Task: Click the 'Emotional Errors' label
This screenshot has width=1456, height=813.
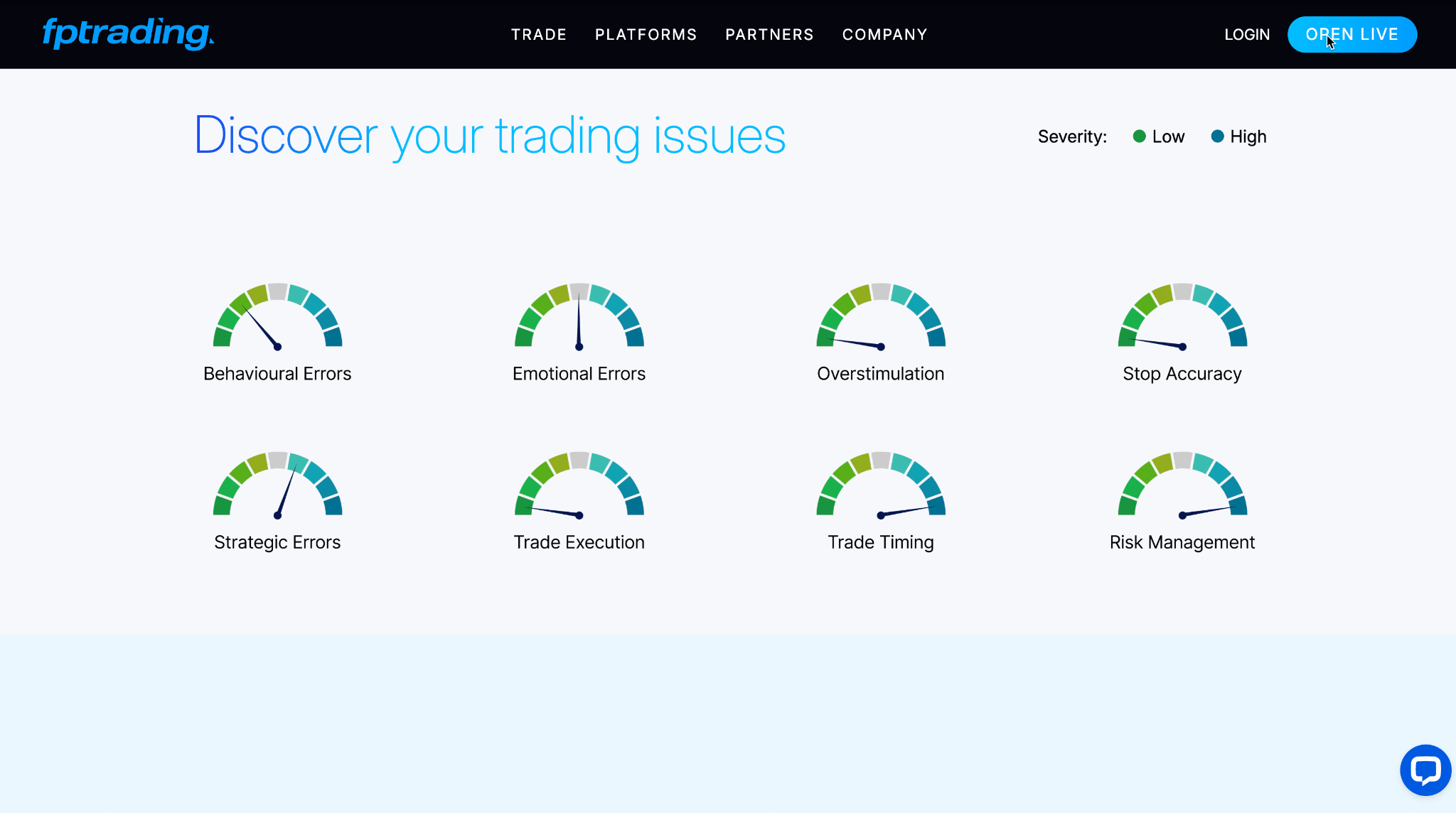Action: coord(579,374)
